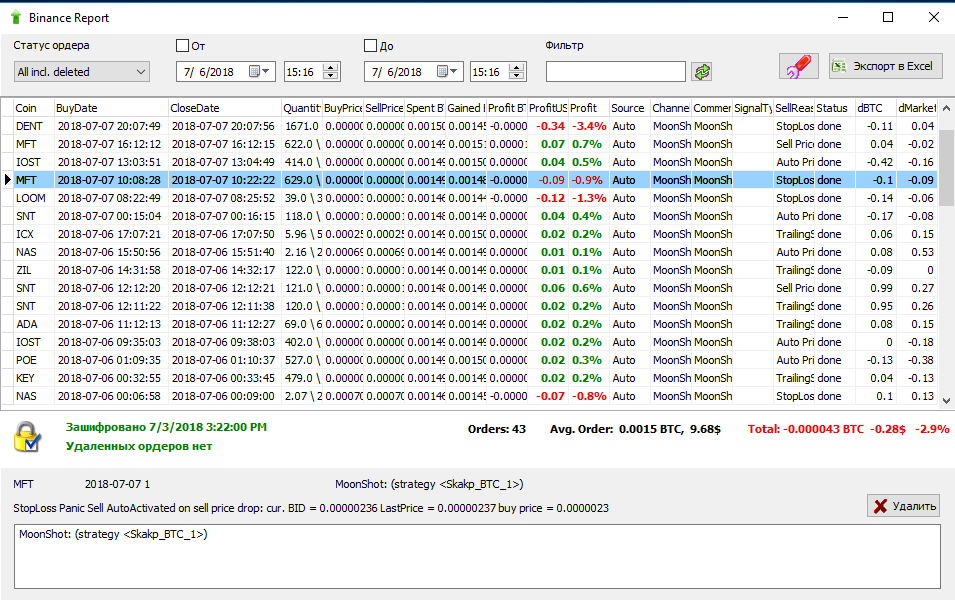Screen dimensions: 955x600
Task: Click the 0.6% profit cell in SNT row
Action: click(588, 288)
